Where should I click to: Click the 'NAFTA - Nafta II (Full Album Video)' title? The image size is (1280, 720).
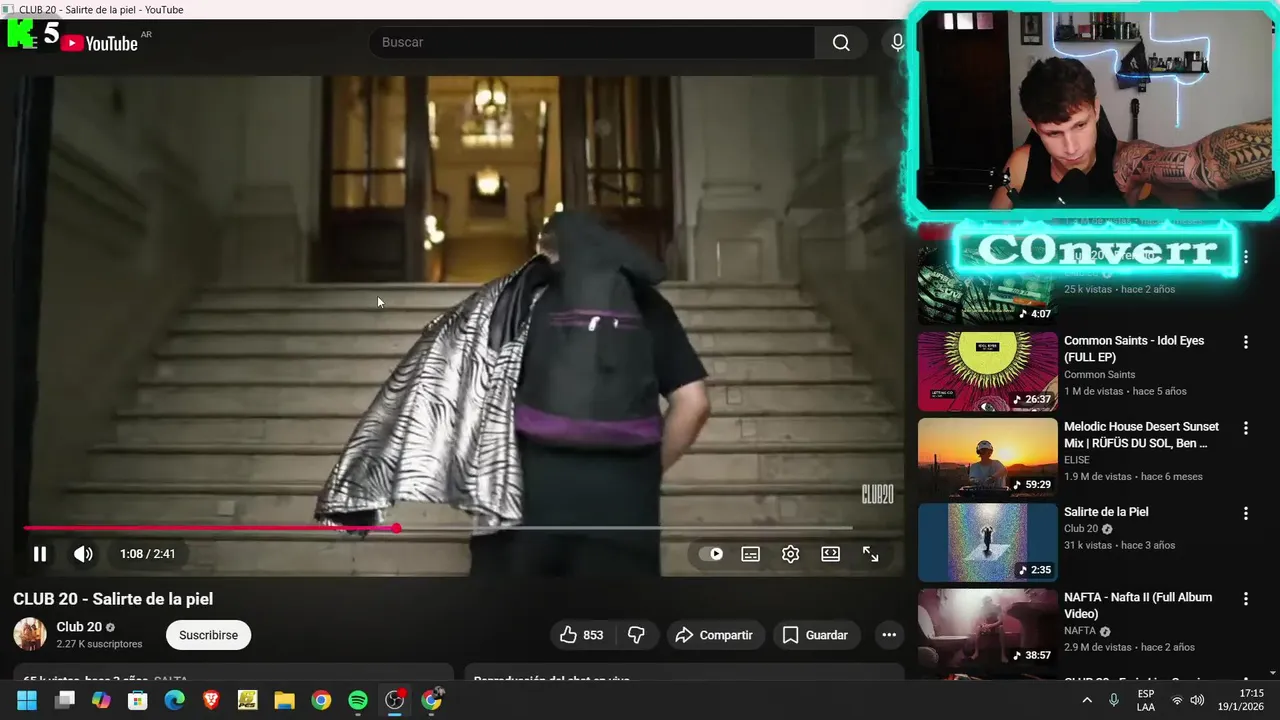point(1138,605)
